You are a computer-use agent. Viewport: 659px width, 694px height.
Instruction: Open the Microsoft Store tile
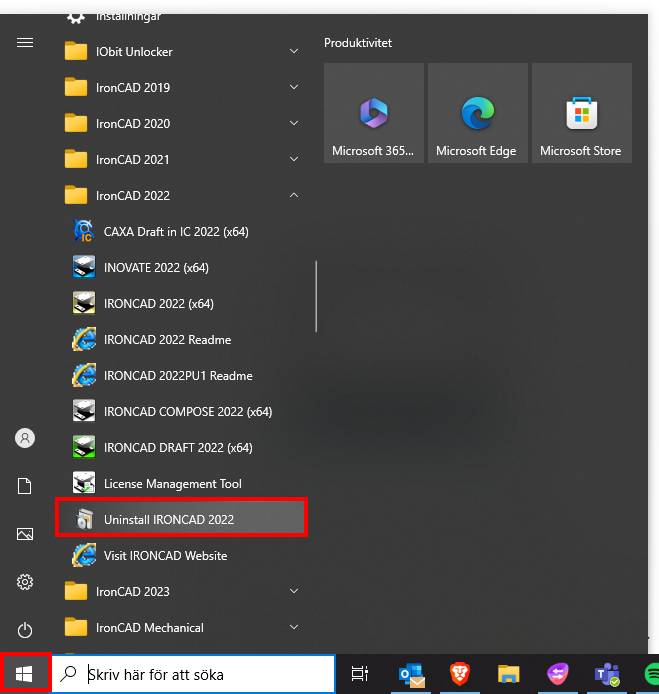582,113
